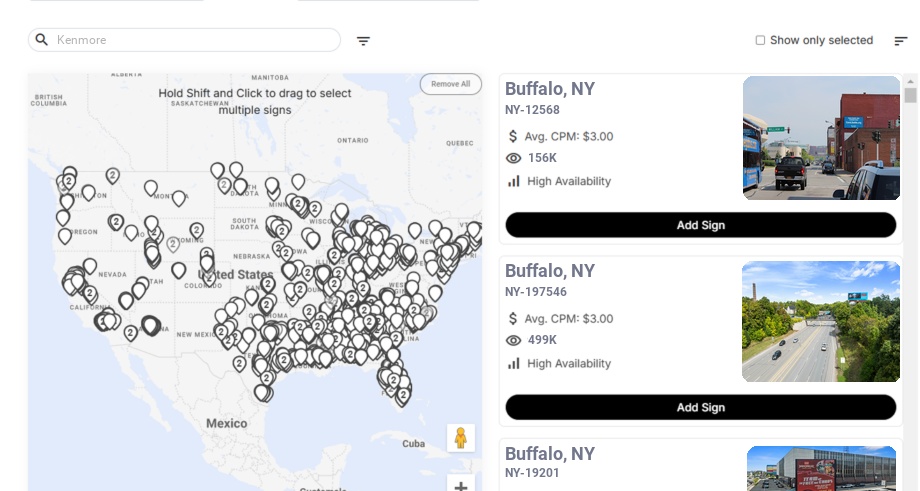Viewport: 920px width, 491px height.
Task: Focus the Kenmore search input field
Action: 195,40
